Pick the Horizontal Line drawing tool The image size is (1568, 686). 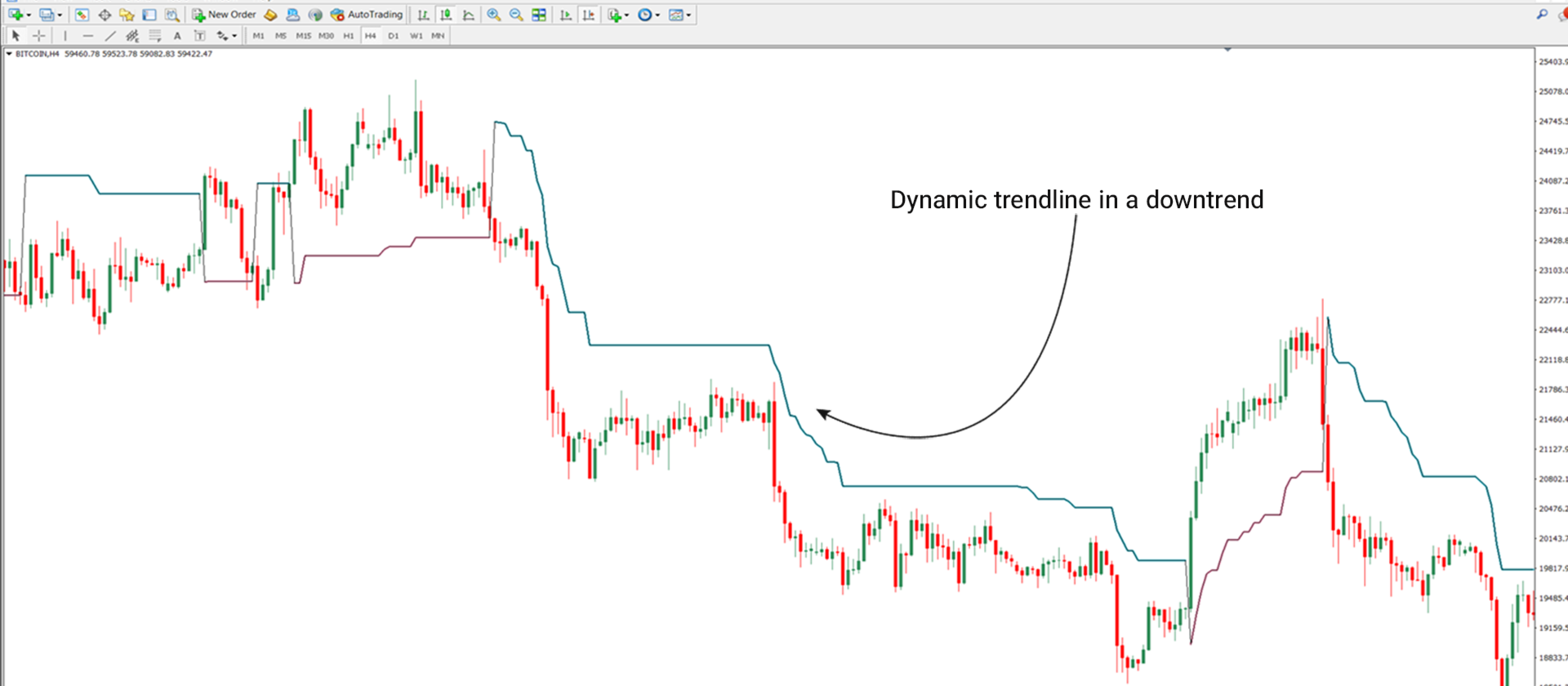click(x=88, y=36)
